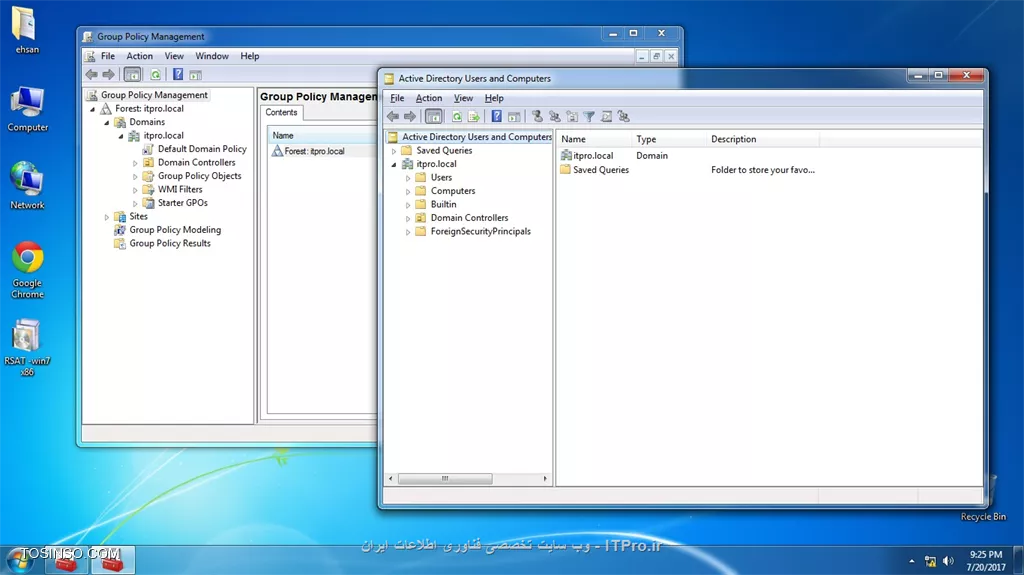The height and width of the screenshot is (575, 1024).
Task: Click Type column header in Active Directory list
Action: coord(669,139)
